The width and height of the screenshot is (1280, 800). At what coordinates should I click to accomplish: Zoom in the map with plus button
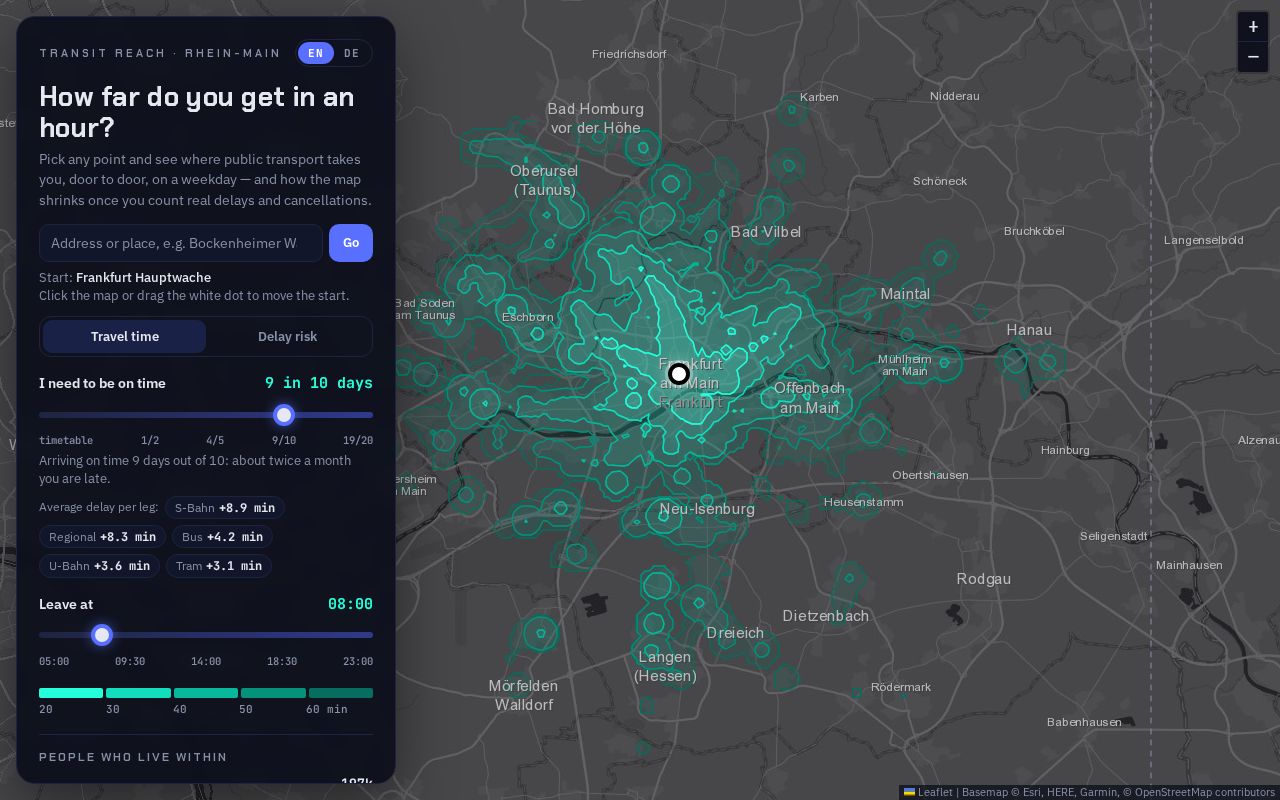click(x=1253, y=27)
